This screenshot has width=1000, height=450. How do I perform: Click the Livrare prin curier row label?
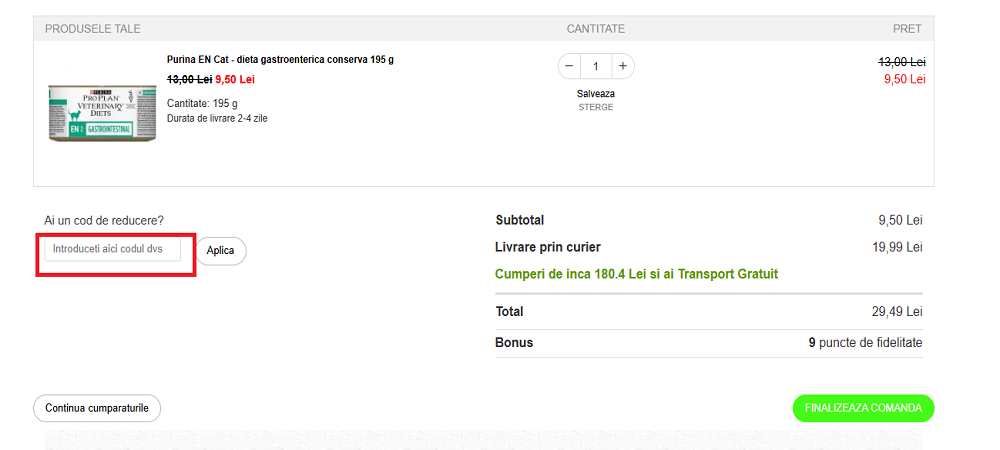point(548,247)
